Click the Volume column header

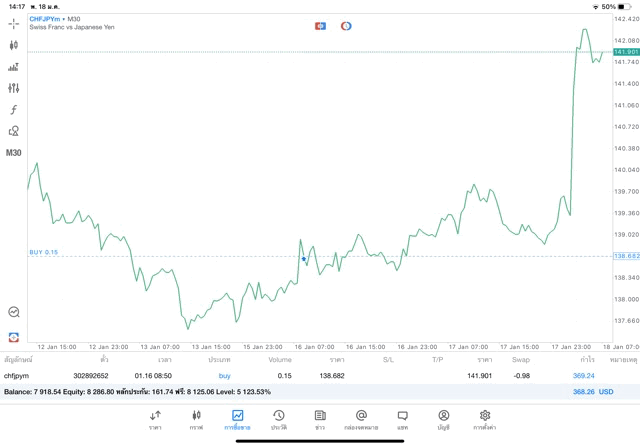pyautogui.click(x=280, y=360)
